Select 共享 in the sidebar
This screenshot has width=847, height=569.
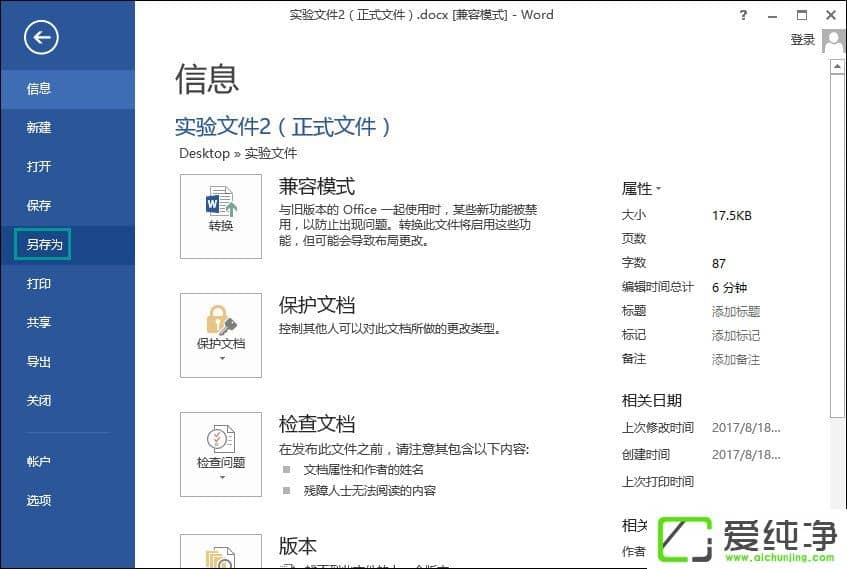pos(39,323)
